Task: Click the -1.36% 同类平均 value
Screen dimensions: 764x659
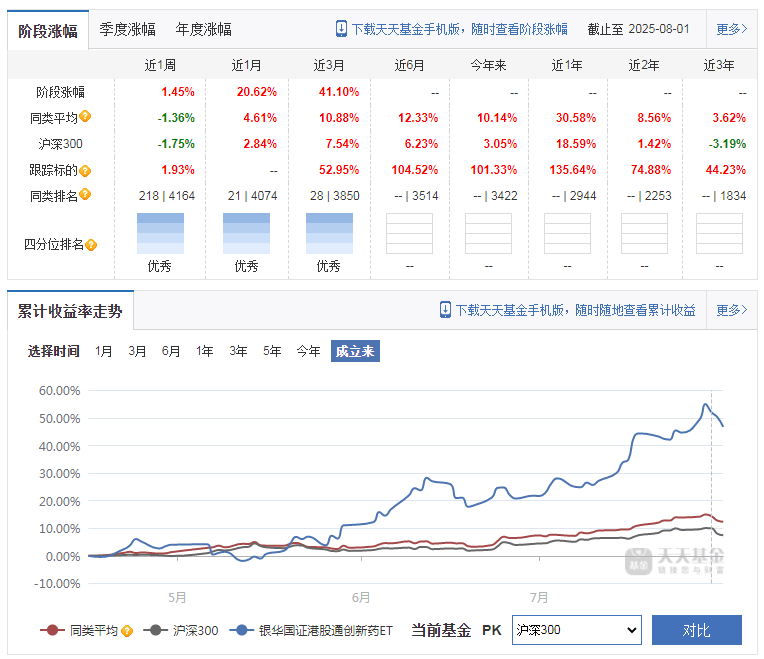Action: click(176, 118)
